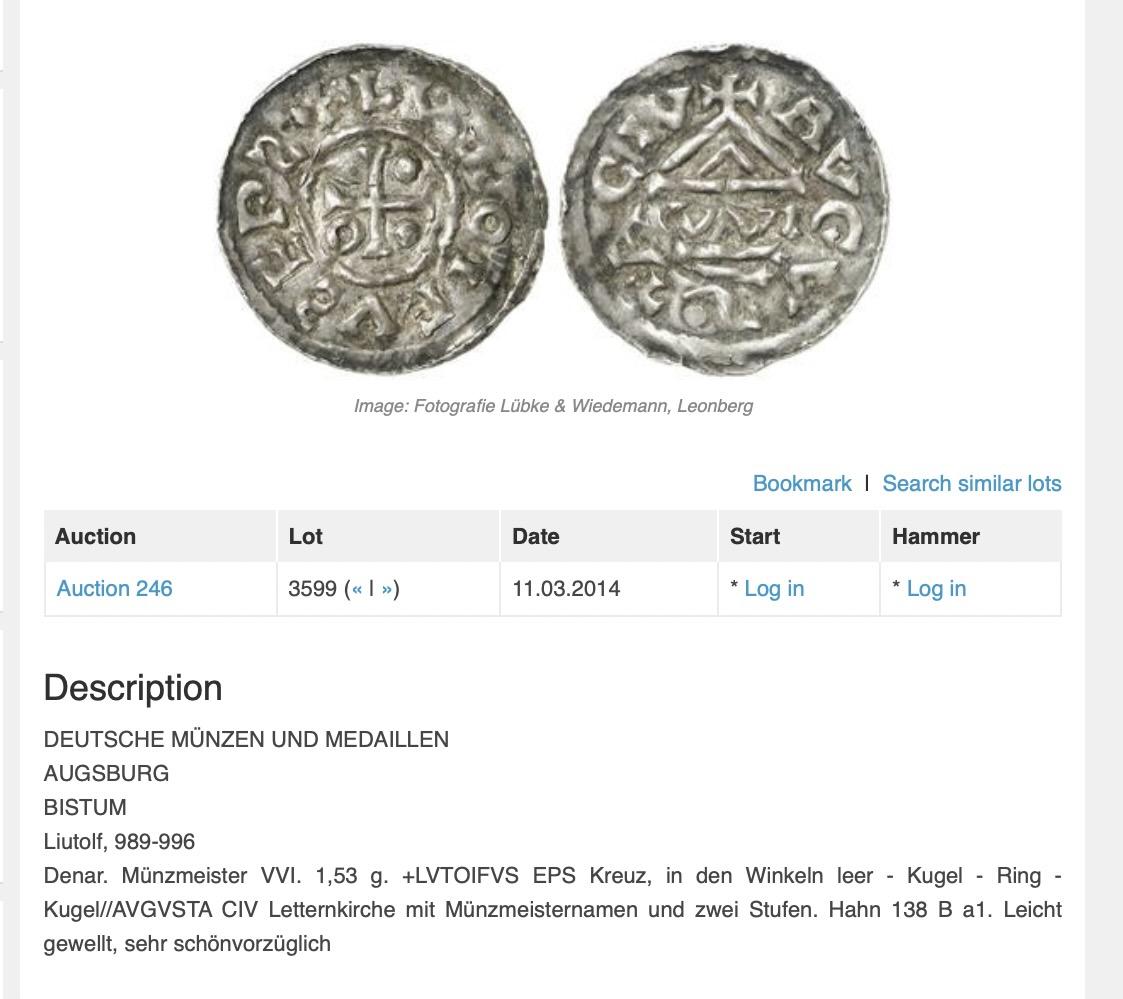Click the Date column header
The width and height of the screenshot is (1123, 999).
tap(609, 536)
